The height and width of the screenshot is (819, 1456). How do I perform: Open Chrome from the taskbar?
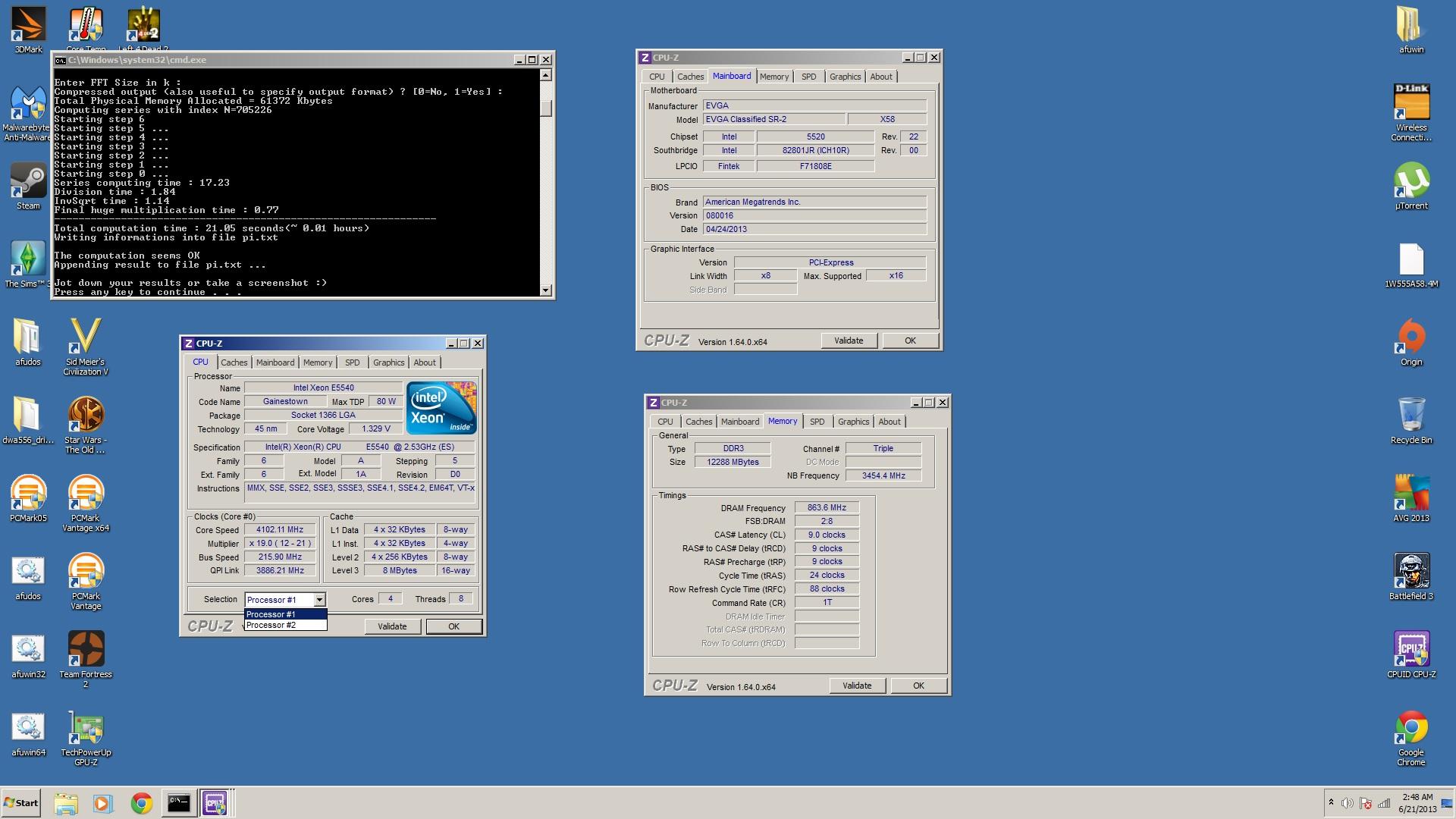[x=141, y=803]
